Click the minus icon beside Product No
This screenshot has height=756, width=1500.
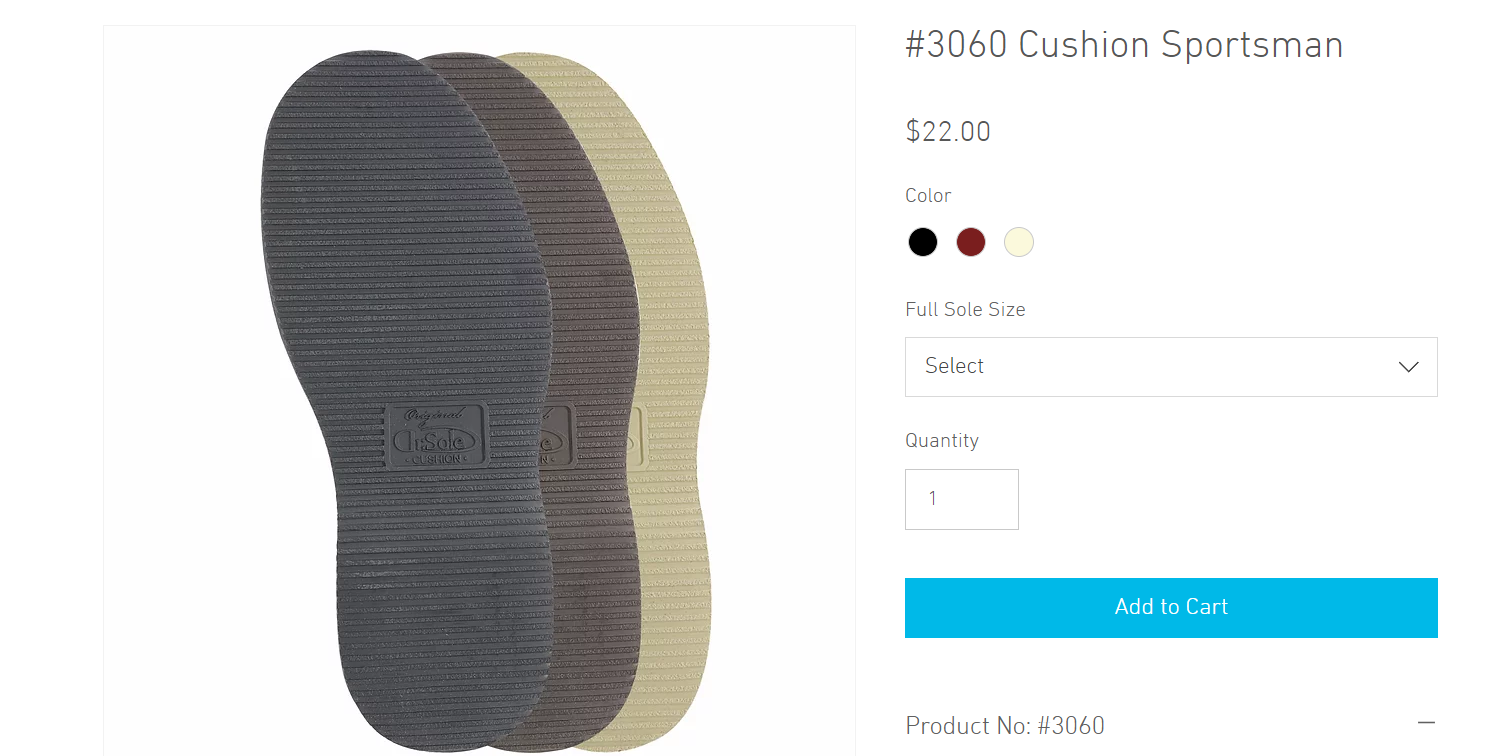[x=1426, y=723]
